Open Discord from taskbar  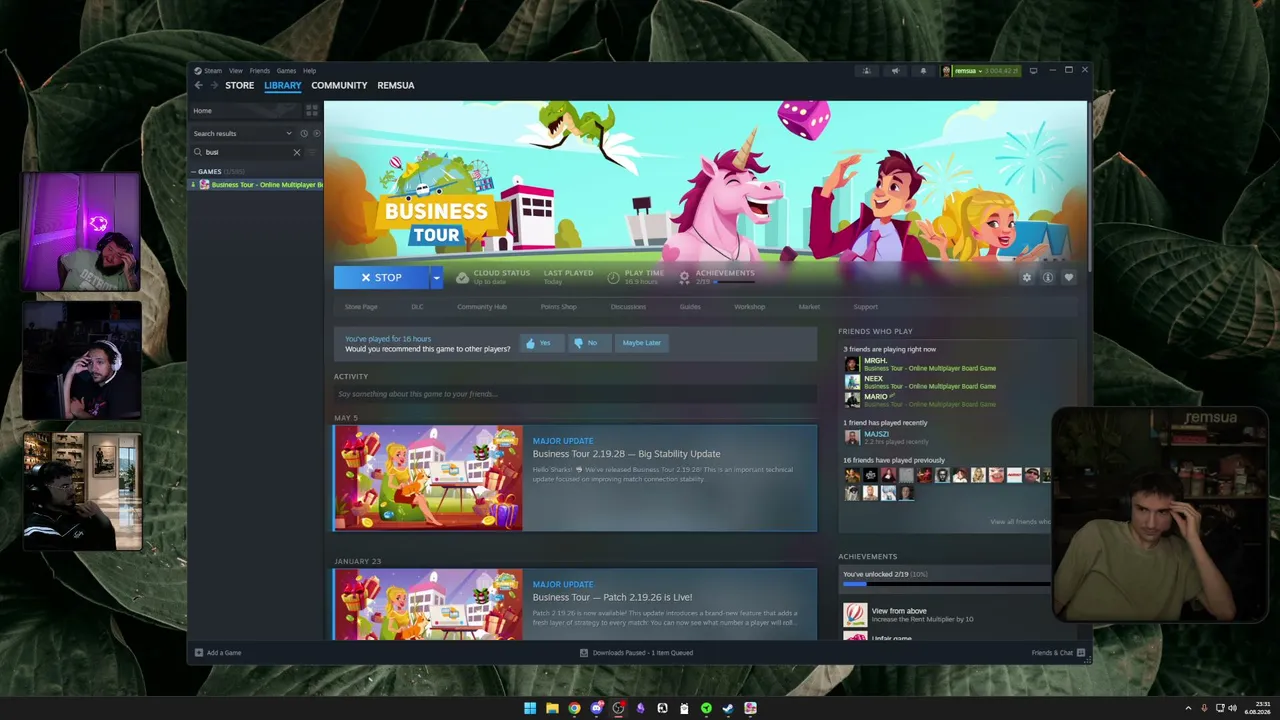point(596,708)
